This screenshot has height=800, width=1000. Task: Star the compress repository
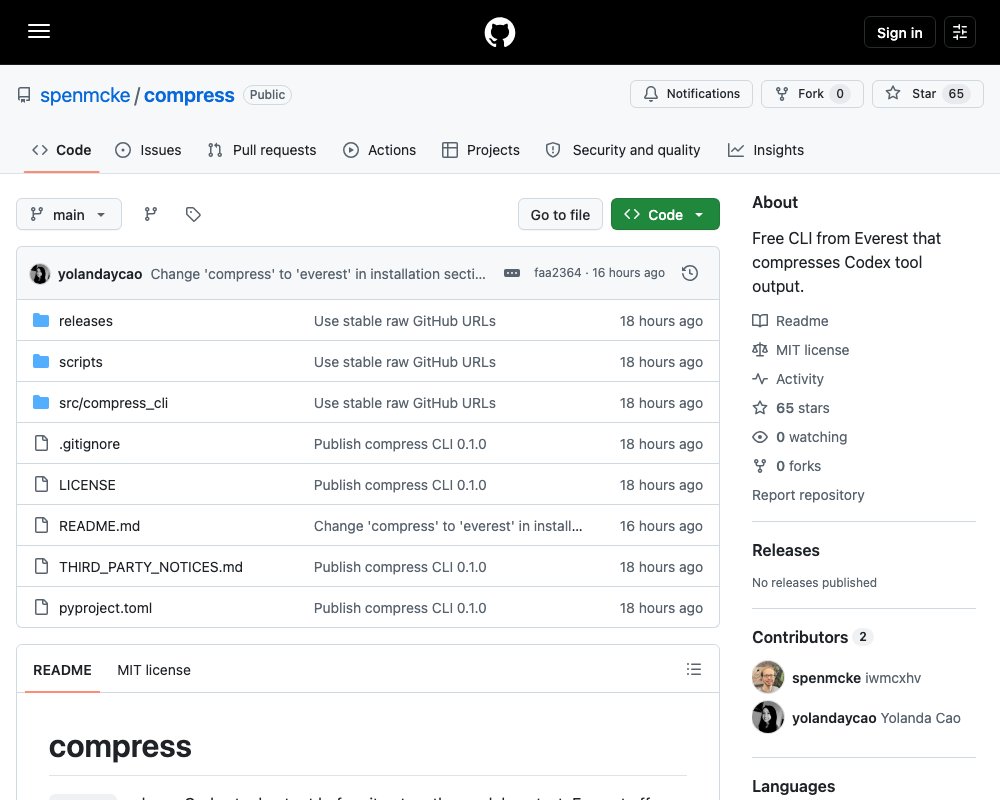click(x=927, y=94)
